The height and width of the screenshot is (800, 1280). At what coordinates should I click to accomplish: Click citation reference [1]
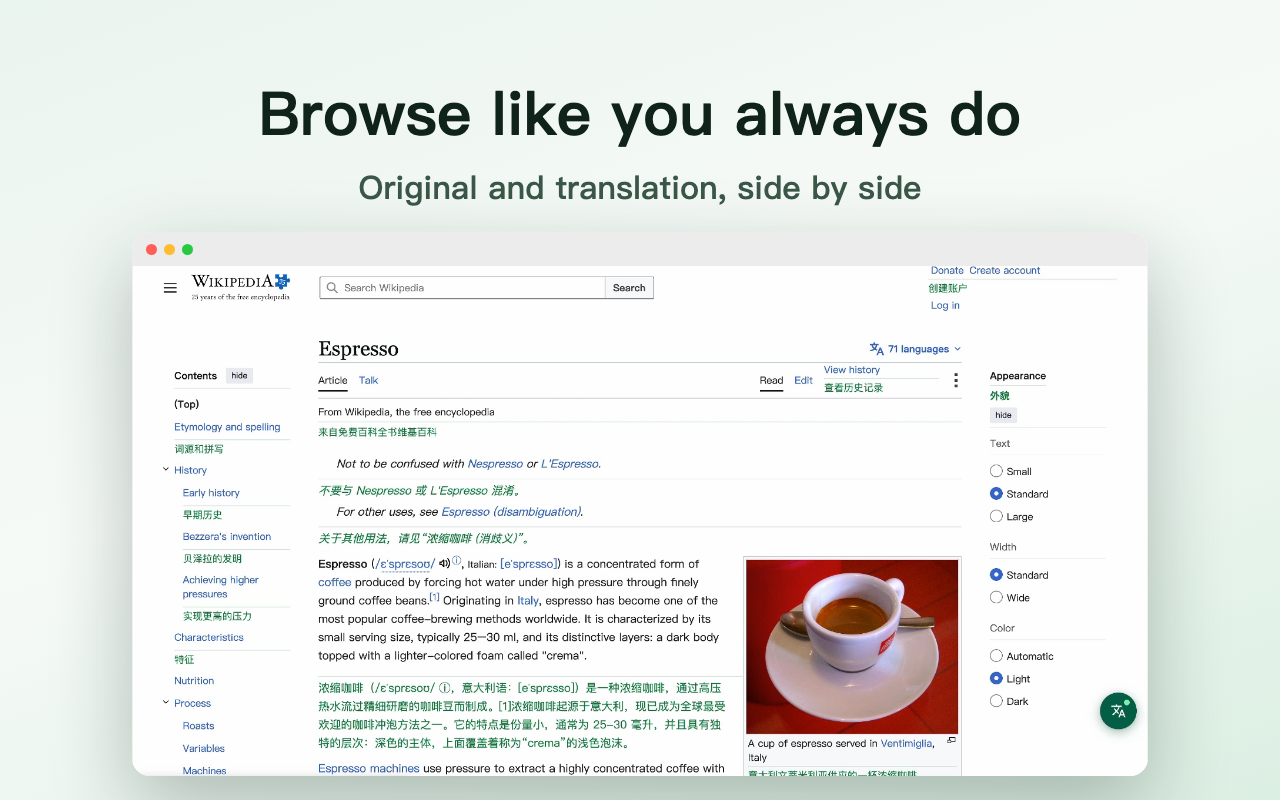pos(434,597)
